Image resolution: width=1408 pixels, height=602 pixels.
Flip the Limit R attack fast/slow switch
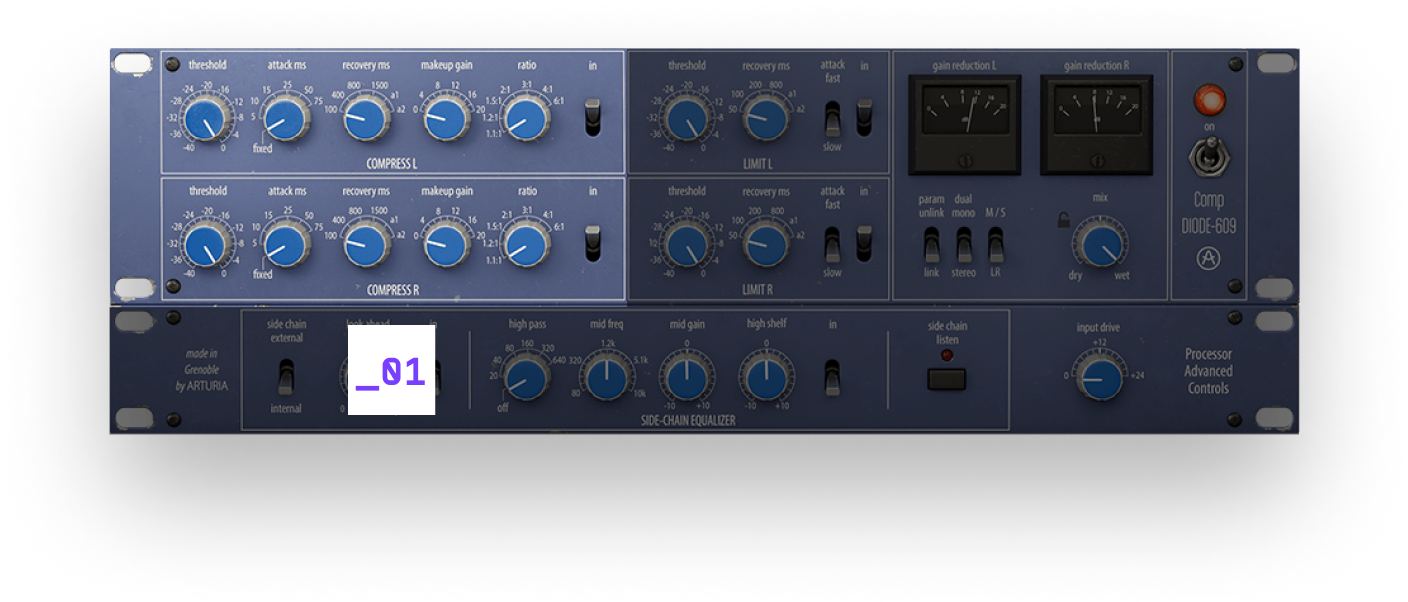pos(832,244)
